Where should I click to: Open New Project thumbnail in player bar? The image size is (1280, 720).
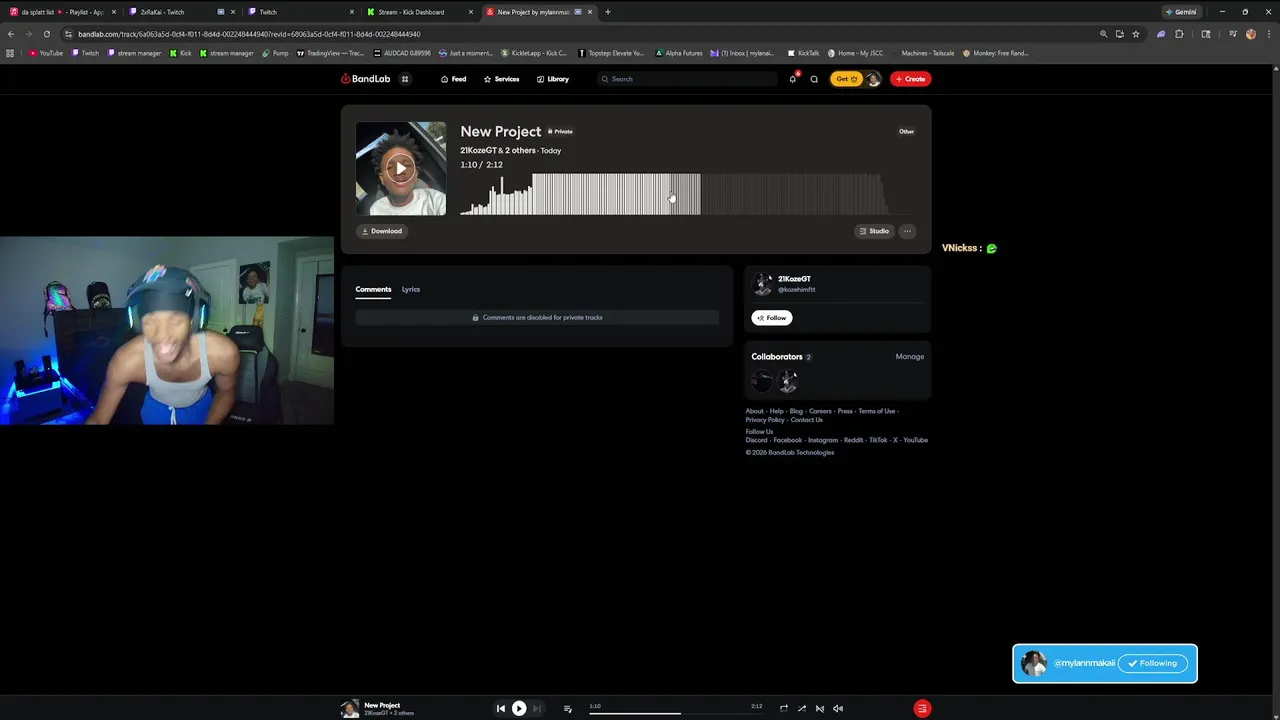click(349, 708)
